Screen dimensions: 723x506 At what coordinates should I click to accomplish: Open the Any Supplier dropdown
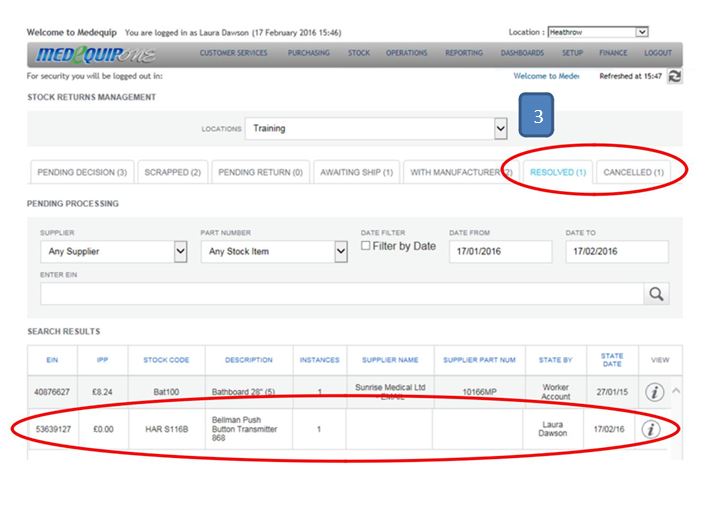[x=113, y=251]
